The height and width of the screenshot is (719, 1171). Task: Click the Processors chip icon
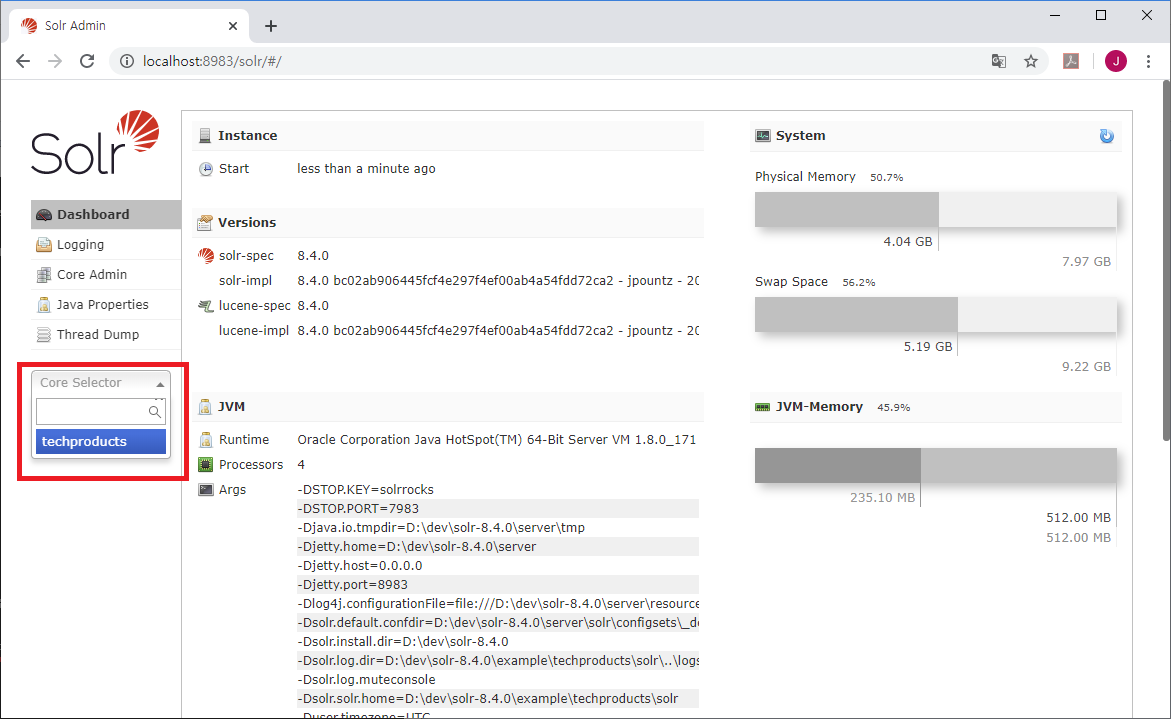coord(205,464)
